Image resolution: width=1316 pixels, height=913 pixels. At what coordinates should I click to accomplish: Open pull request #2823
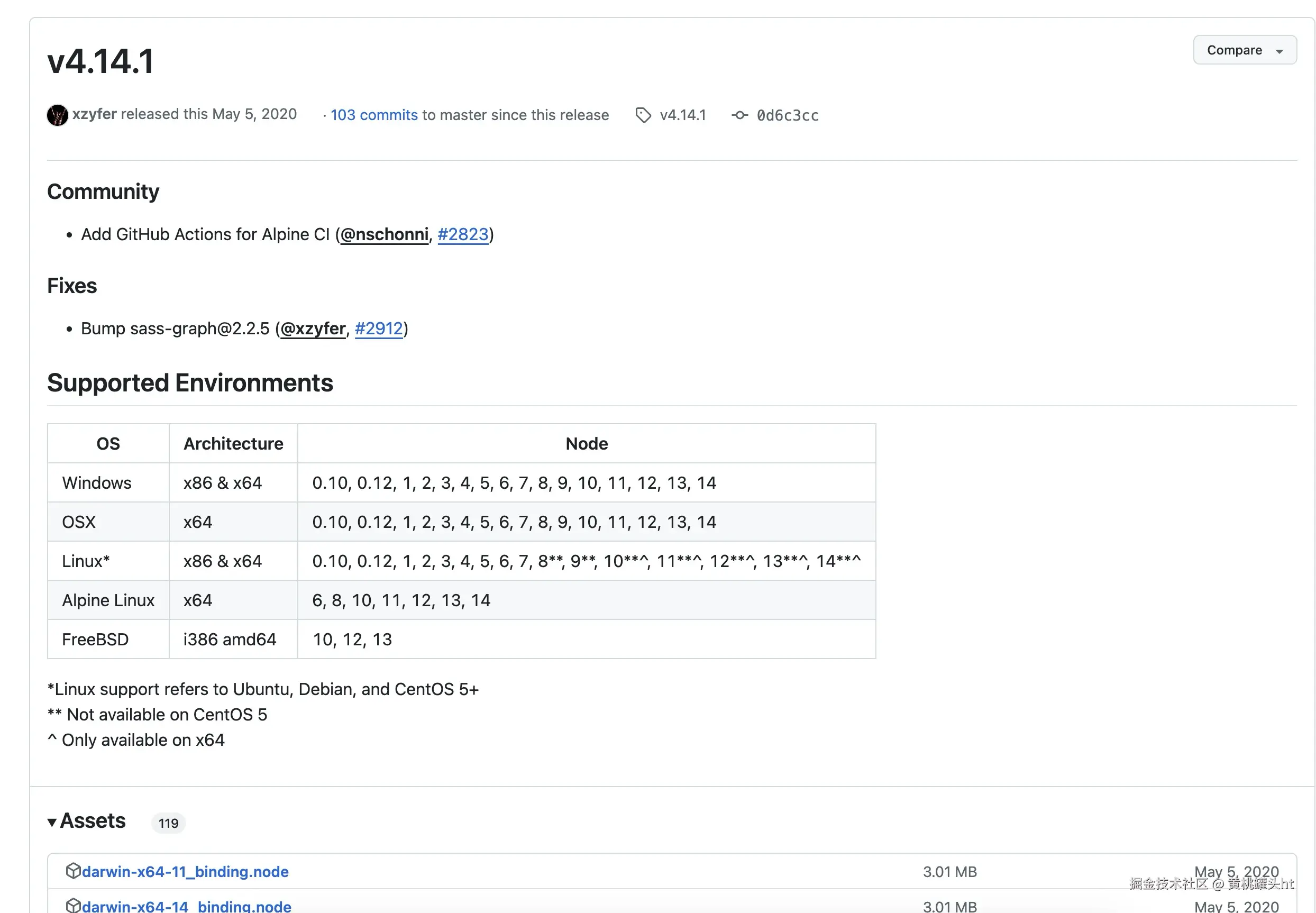[462, 234]
